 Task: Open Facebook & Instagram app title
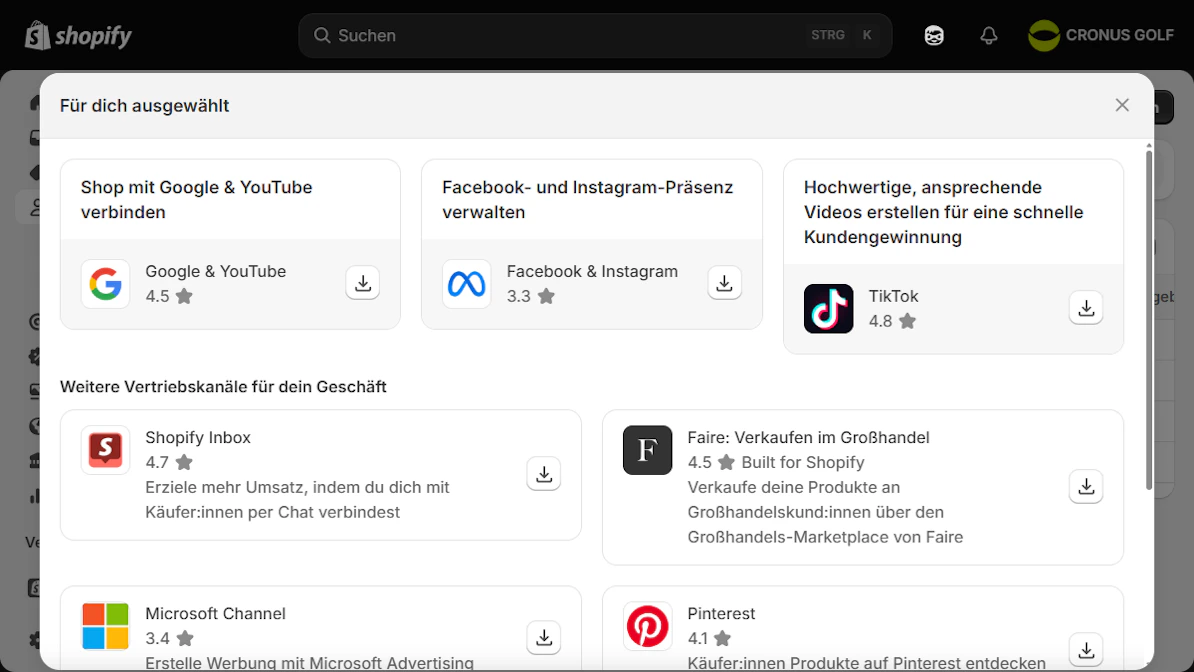pyautogui.click(x=592, y=271)
